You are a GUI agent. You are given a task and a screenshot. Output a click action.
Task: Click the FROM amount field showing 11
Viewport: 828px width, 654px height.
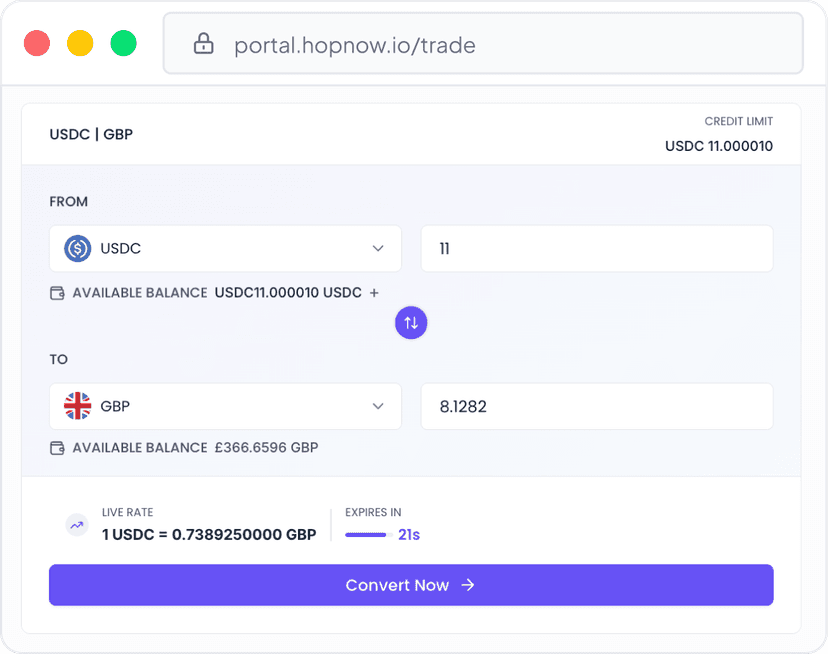coord(597,248)
